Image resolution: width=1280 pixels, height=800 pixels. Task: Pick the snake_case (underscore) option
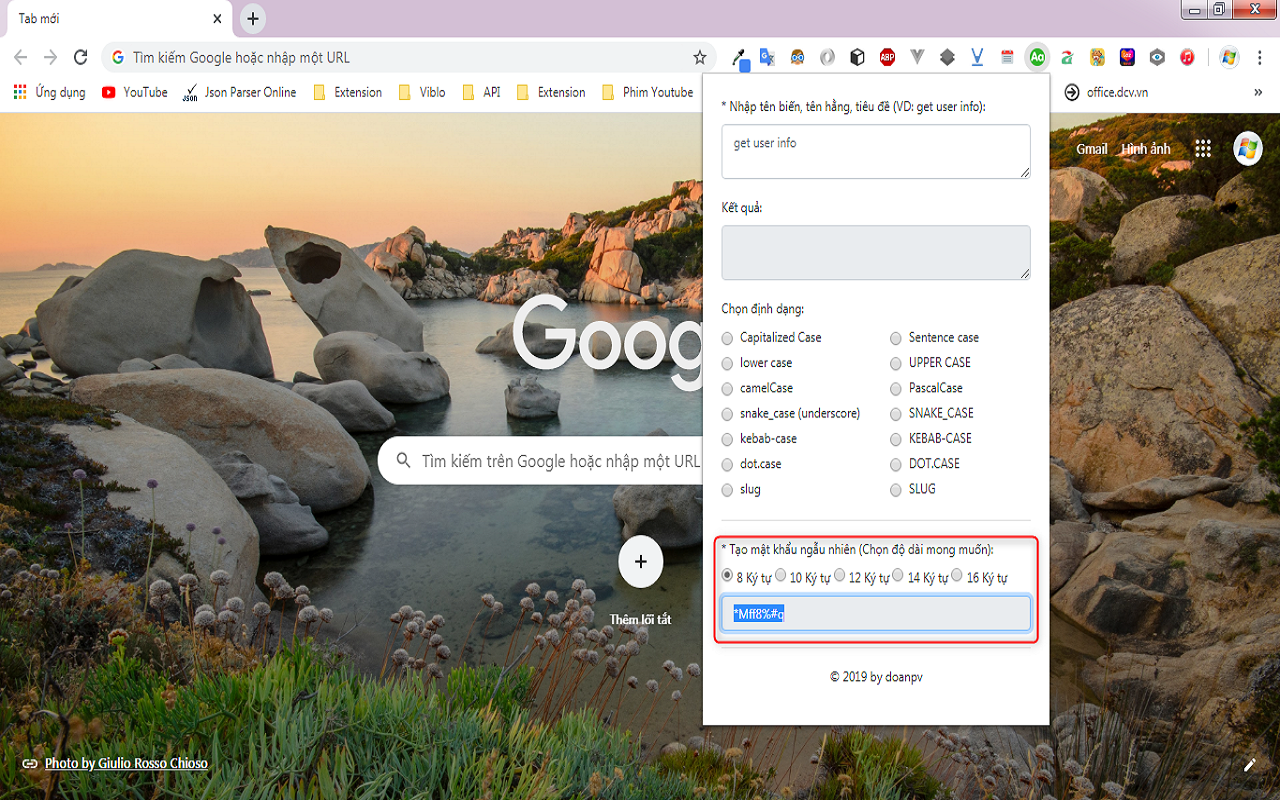pos(728,414)
